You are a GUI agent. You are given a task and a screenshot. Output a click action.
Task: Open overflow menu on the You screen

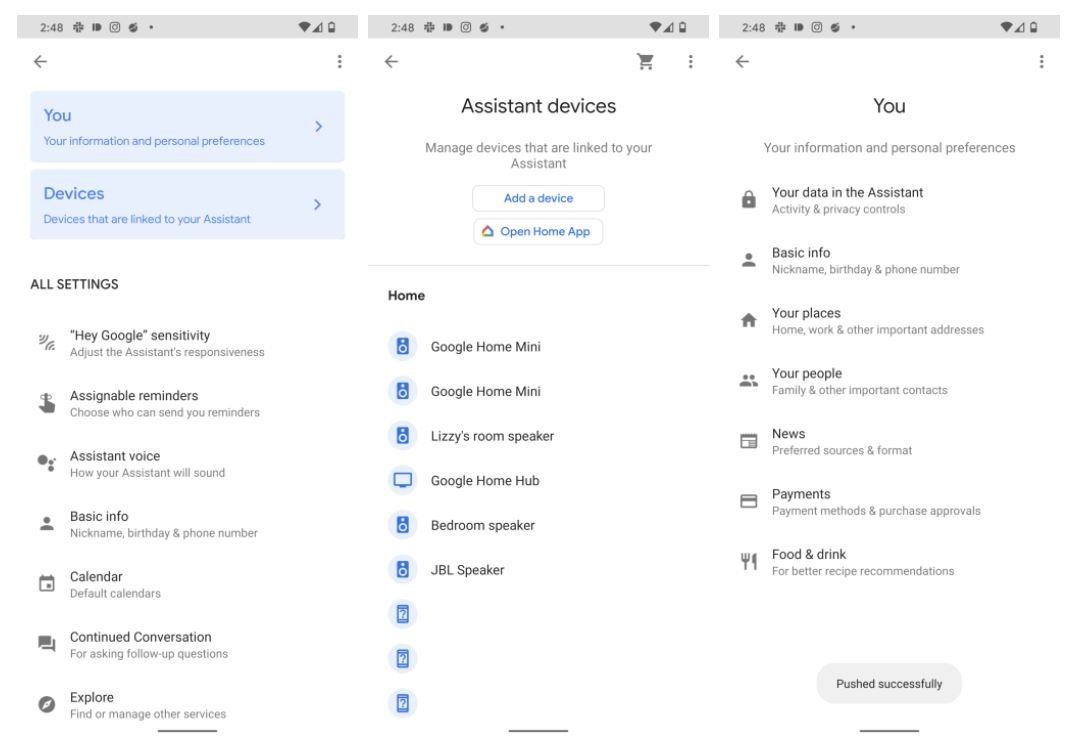pos(1041,62)
